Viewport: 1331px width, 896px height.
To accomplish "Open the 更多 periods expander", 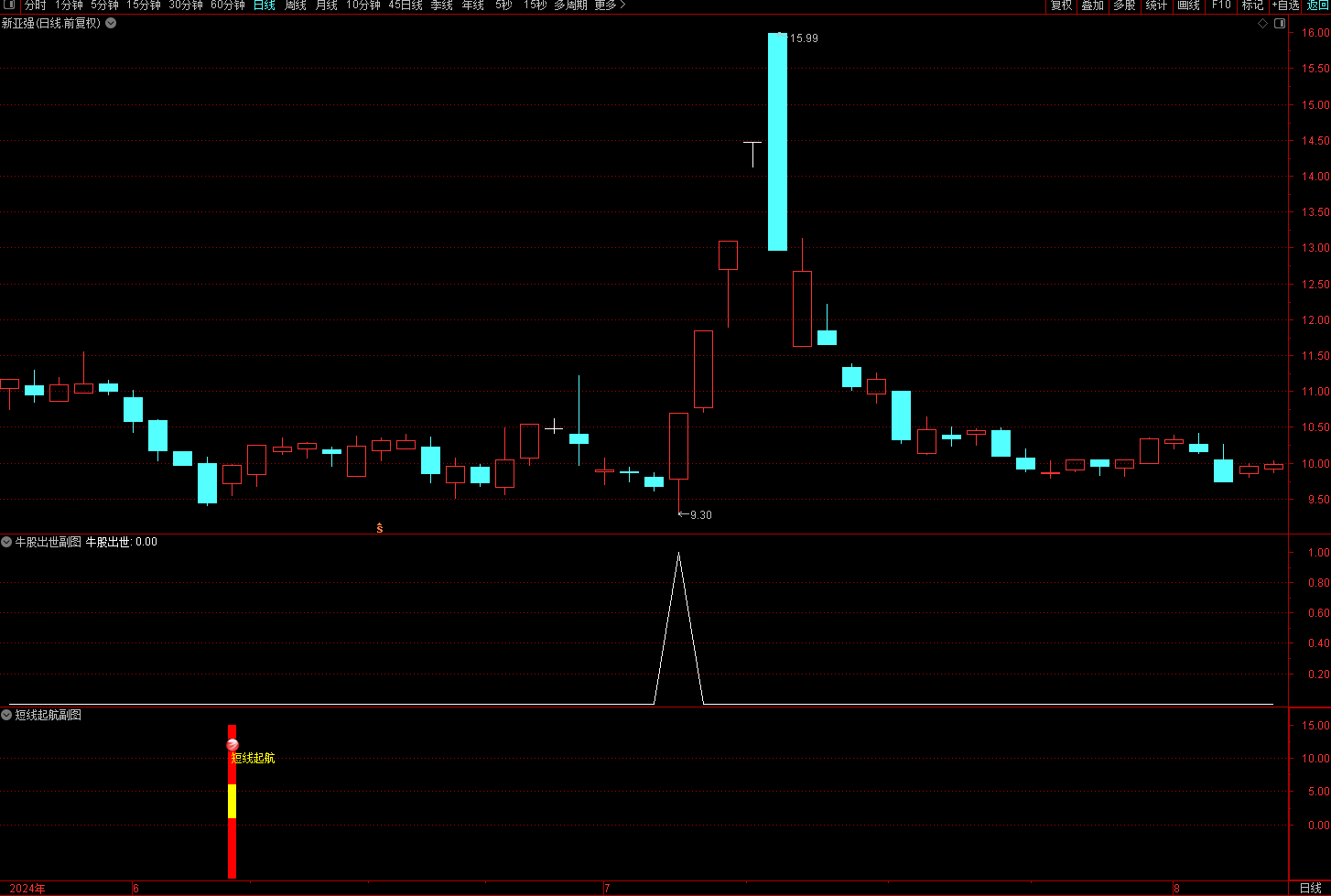I will (x=610, y=5).
